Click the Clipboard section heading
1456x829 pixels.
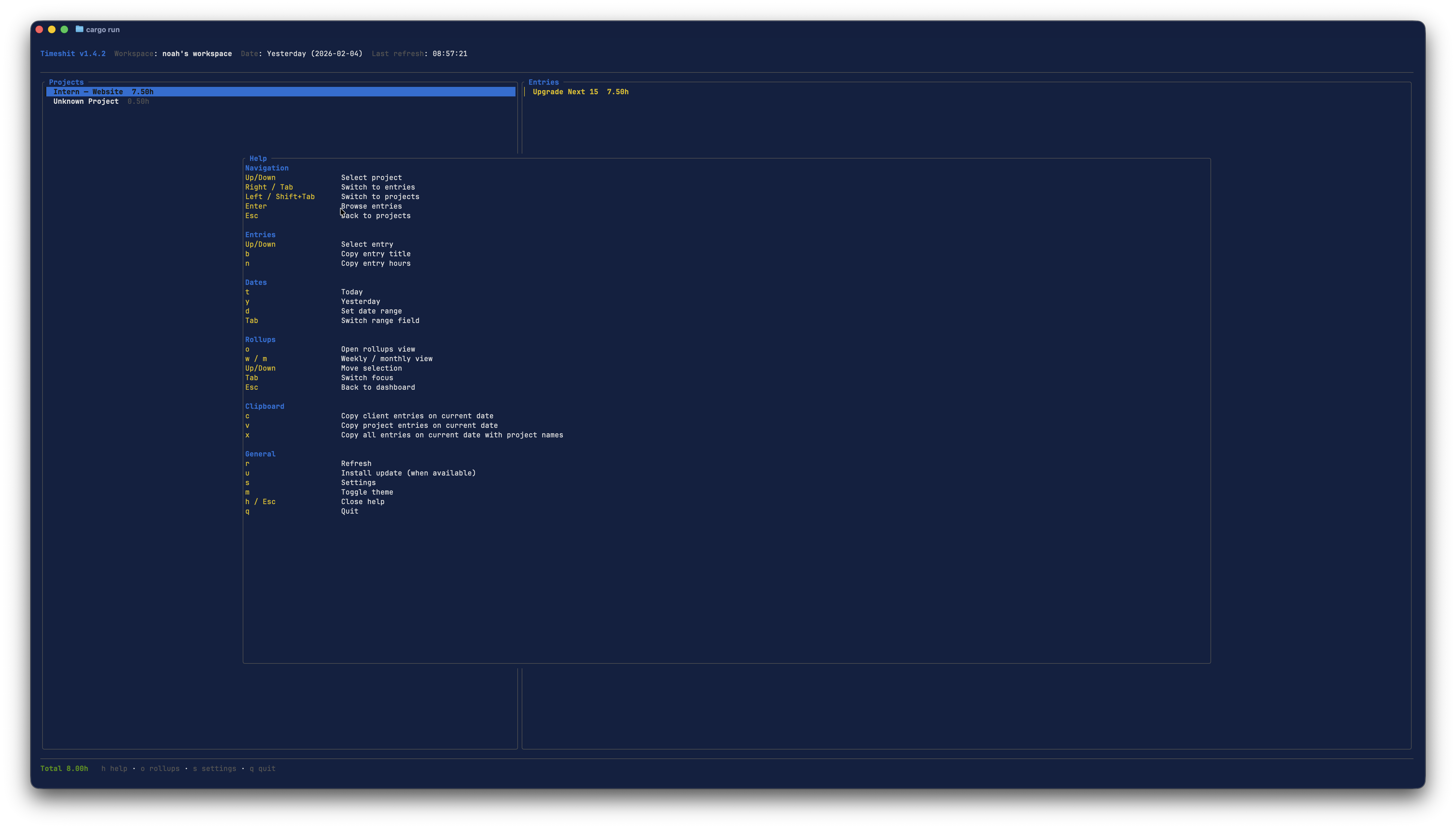tap(264, 406)
